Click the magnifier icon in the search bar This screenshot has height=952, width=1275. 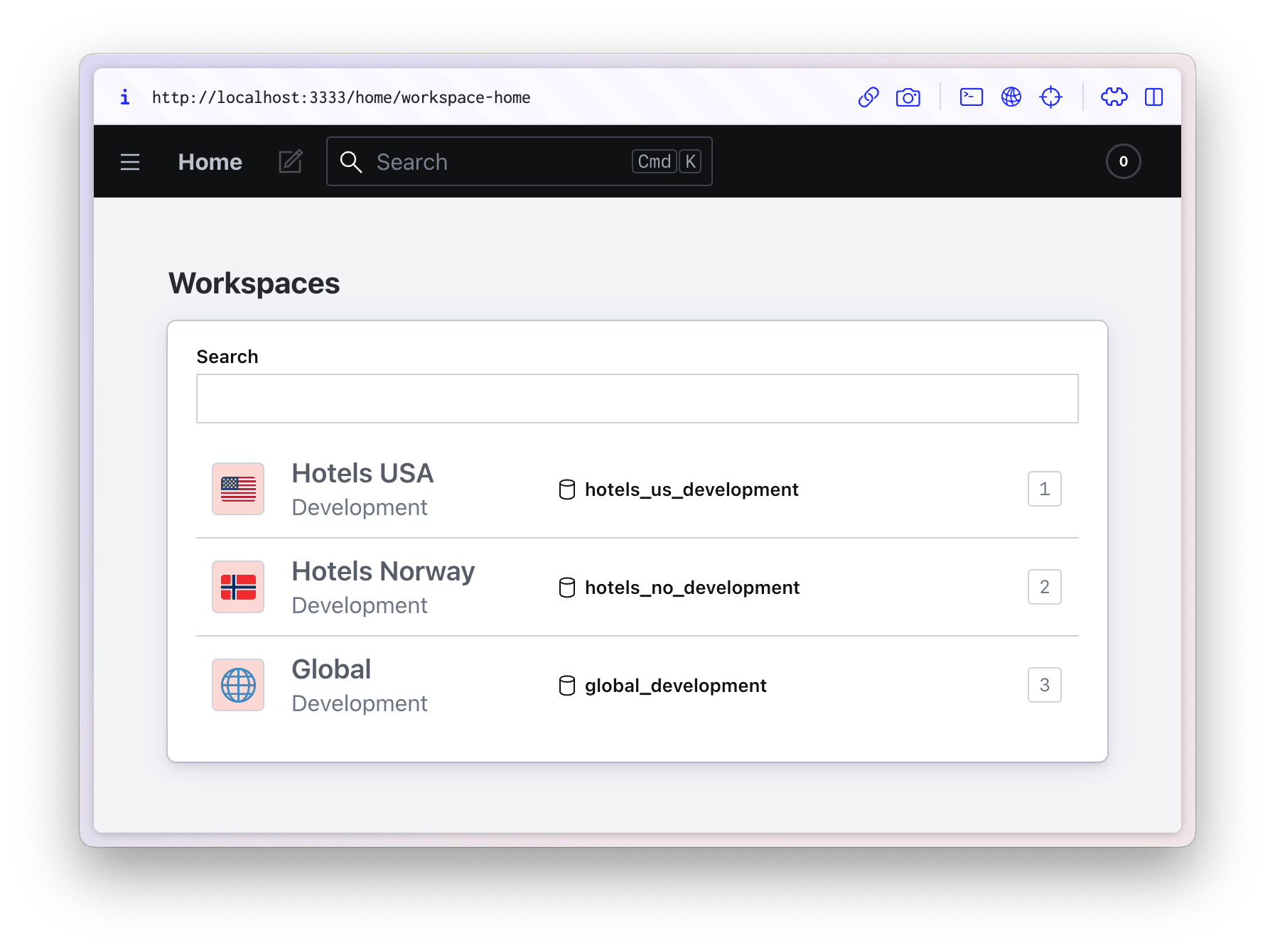(352, 162)
